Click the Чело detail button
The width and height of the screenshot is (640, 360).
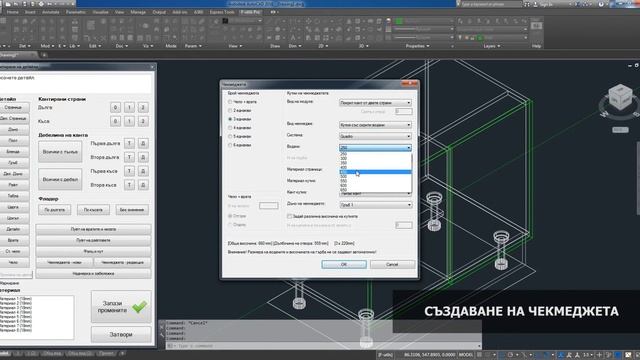pyautogui.click(x=13, y=262)
